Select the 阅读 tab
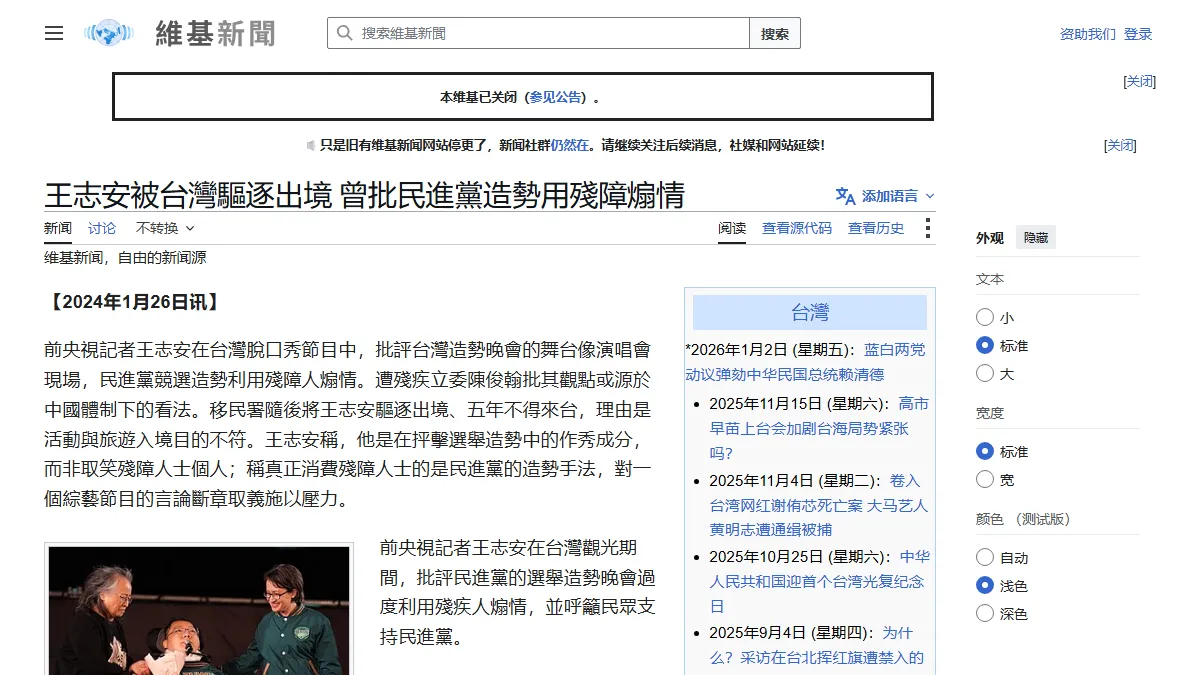 (x=732, y=228)
